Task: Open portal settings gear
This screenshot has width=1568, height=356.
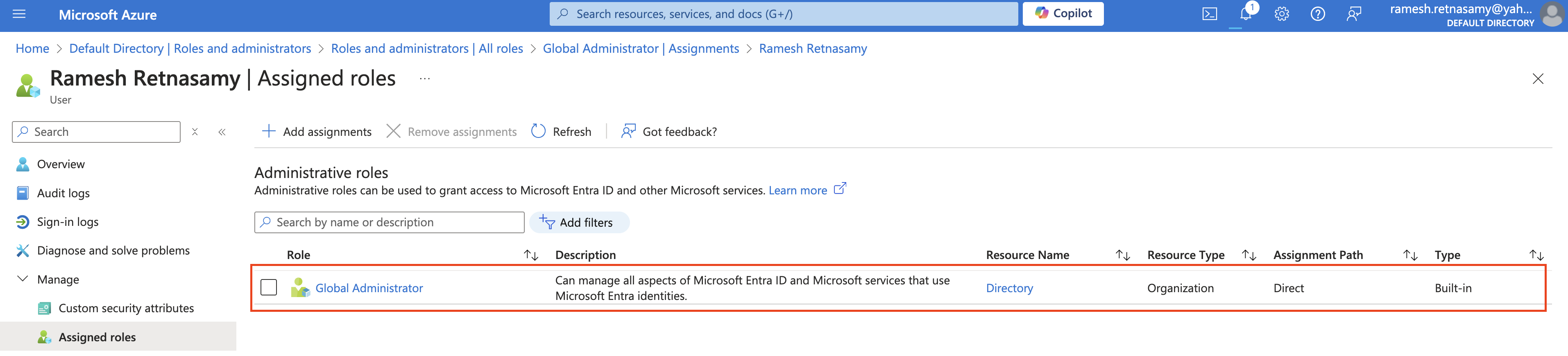Action: [x=1281, y=14]
